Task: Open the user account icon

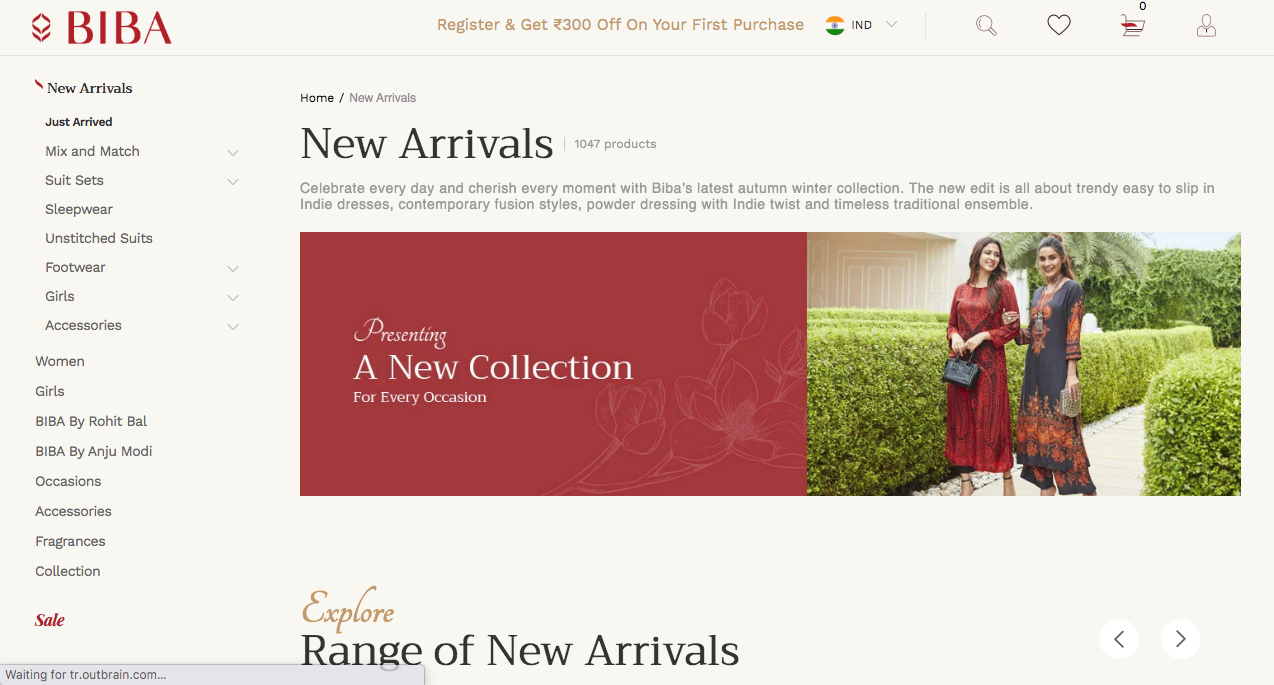Action: (x=1206, y=26)
